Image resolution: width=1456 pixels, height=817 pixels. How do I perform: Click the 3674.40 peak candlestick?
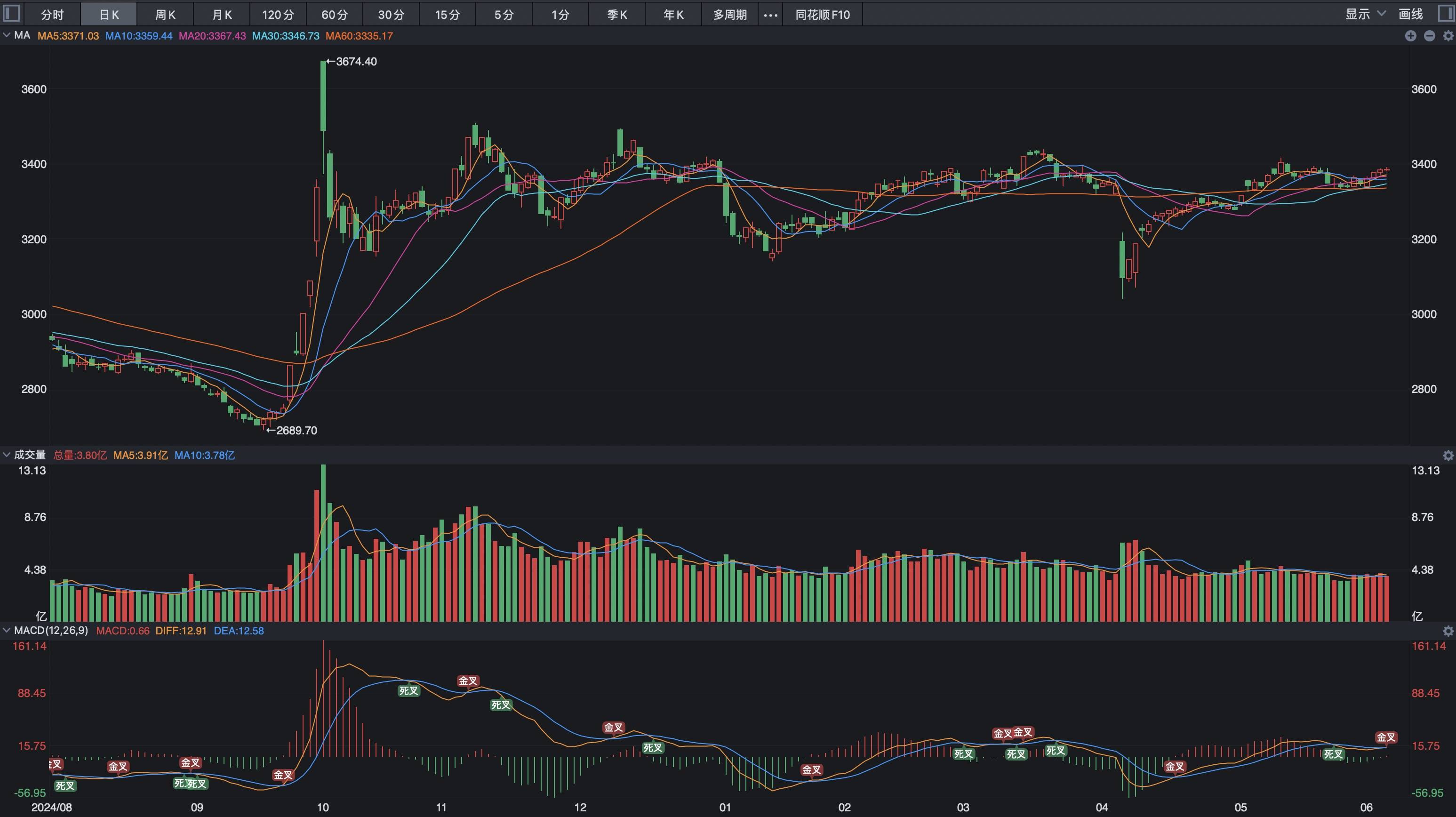323,95
